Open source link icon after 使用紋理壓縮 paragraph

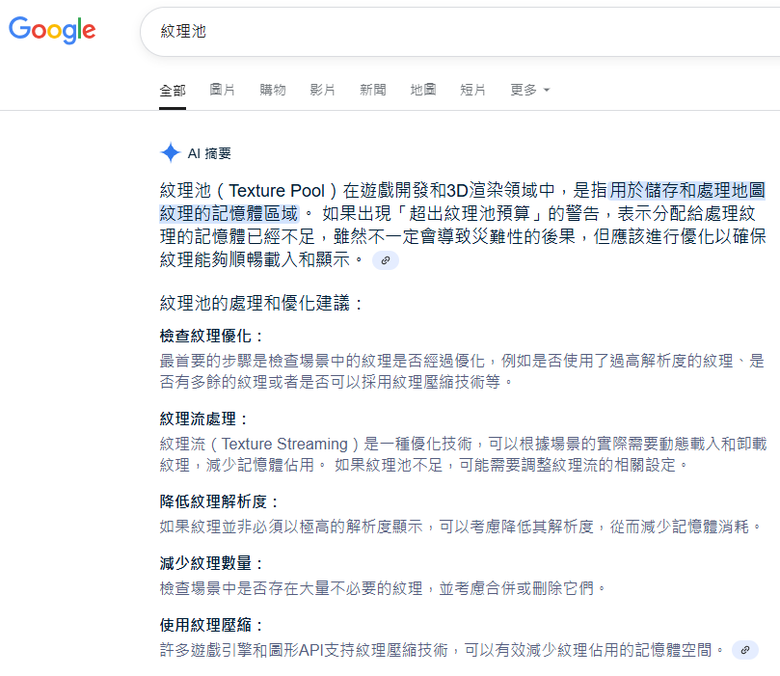pyautogui.click(x=745, y=650)
